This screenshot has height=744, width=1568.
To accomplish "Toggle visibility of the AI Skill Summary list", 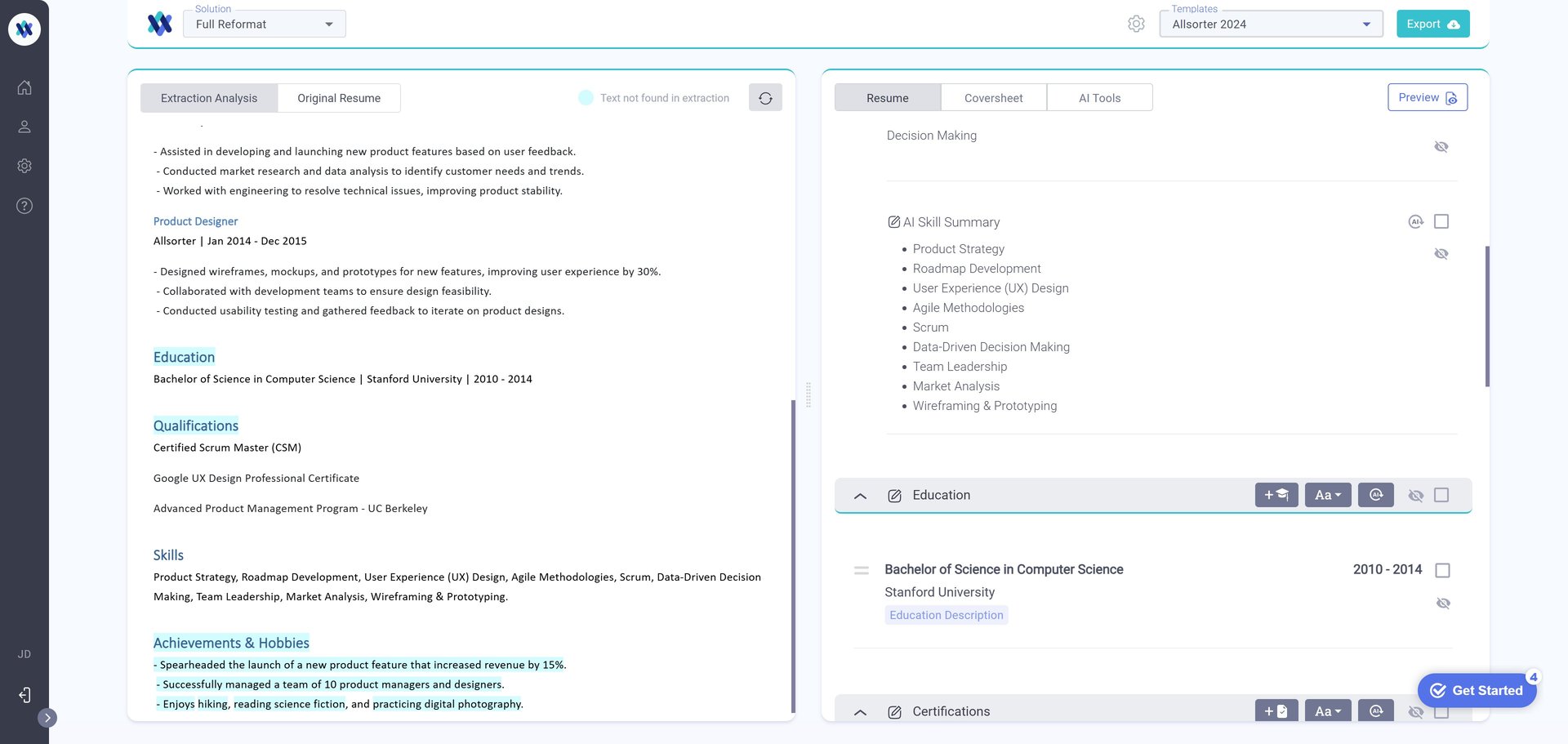I will tap(1441, 254).
